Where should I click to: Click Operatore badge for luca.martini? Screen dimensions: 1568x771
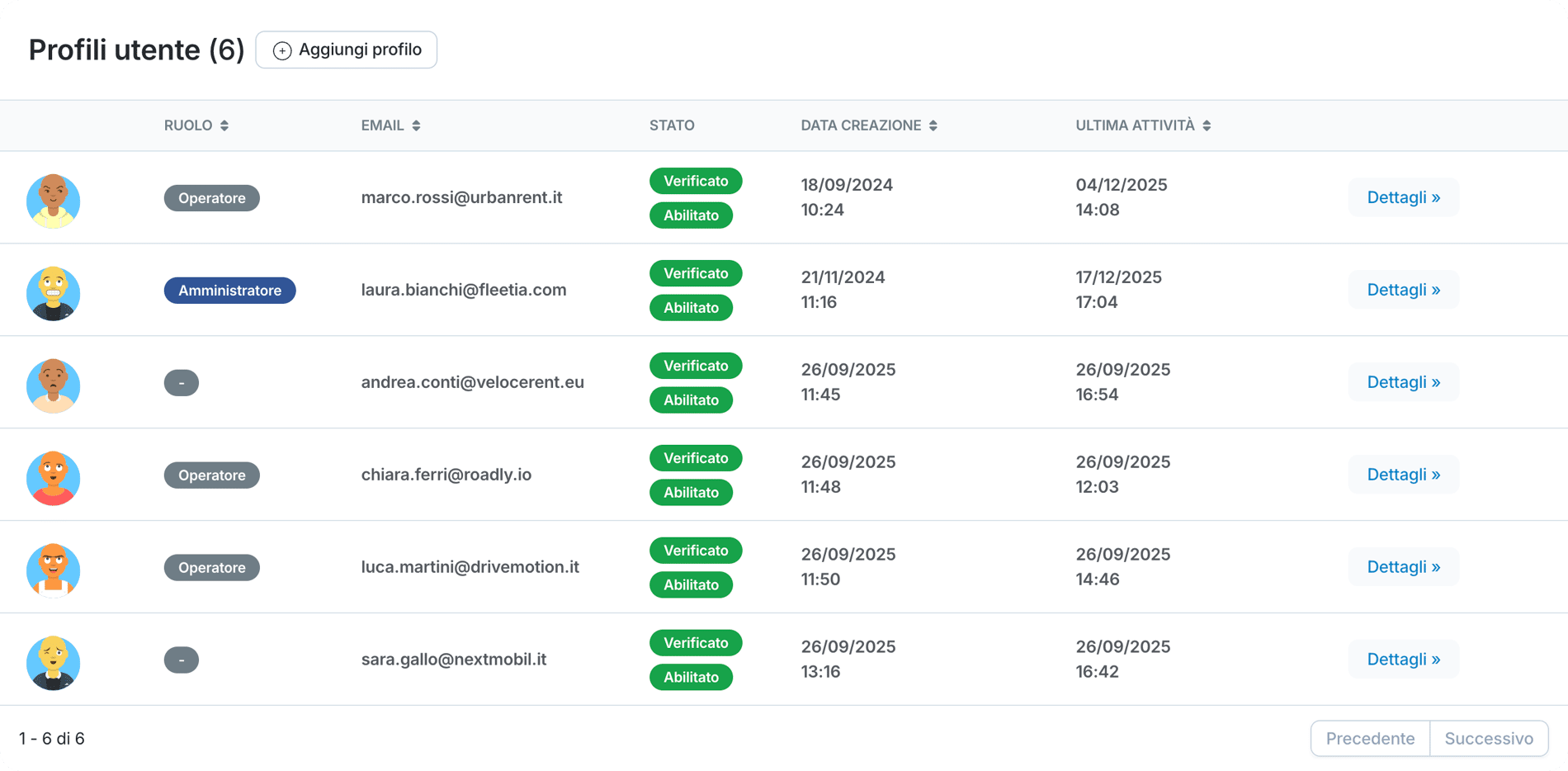(211, 568)
